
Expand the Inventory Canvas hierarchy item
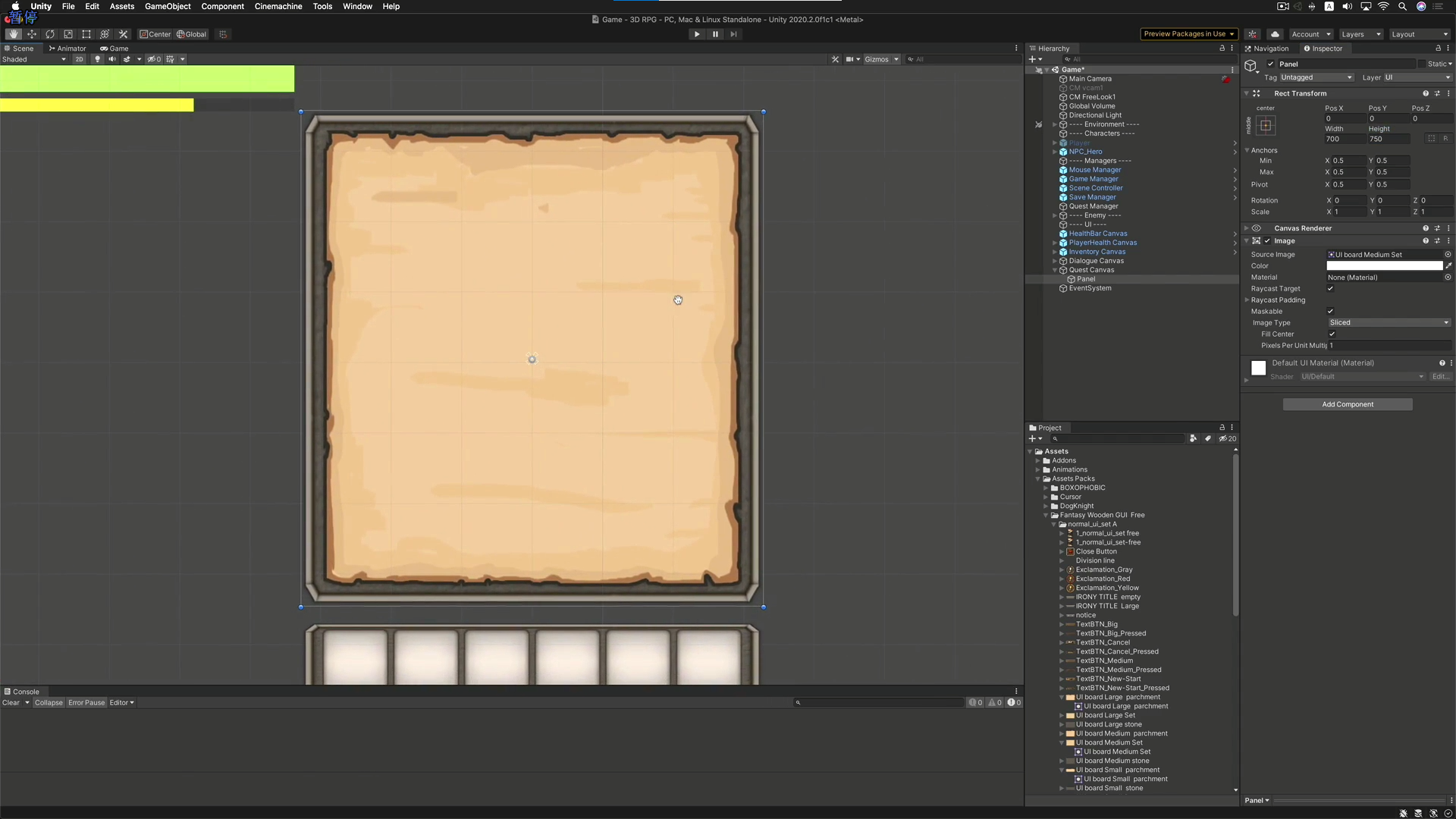(1054, 252)
